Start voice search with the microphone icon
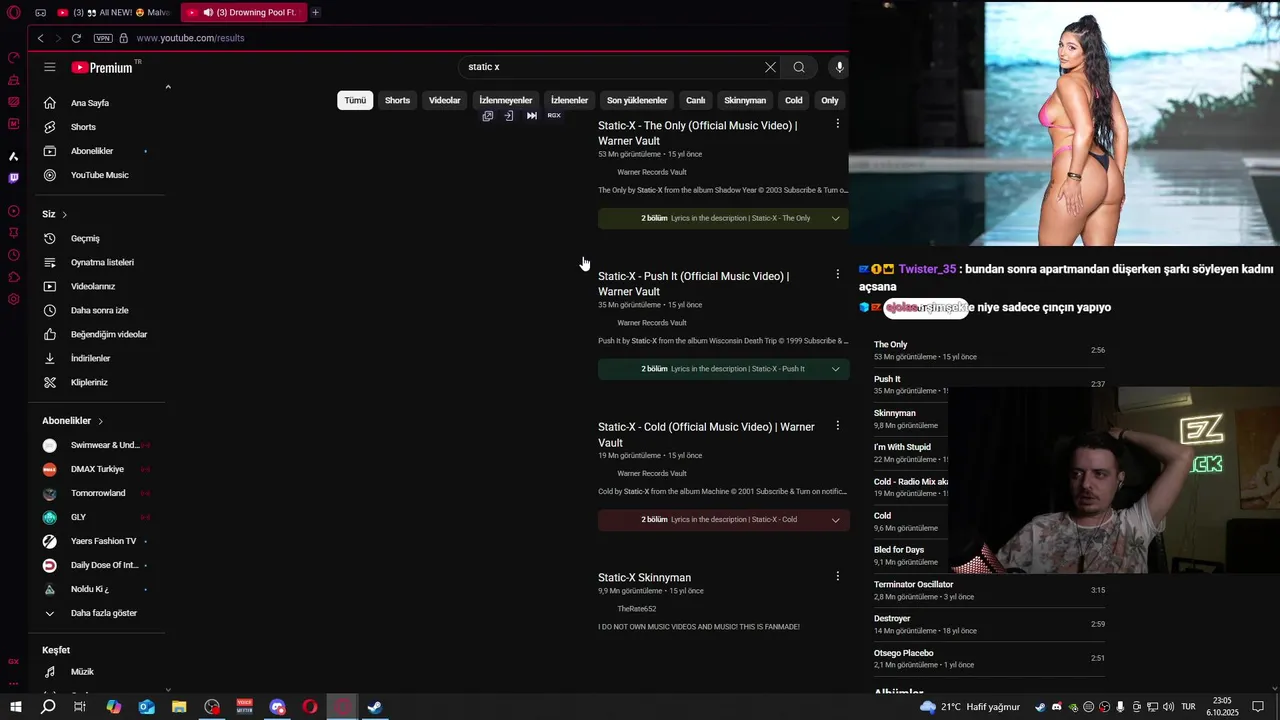Image resolution: width=1280 pixels, height=720 pixels. click(x=839, y=67)
